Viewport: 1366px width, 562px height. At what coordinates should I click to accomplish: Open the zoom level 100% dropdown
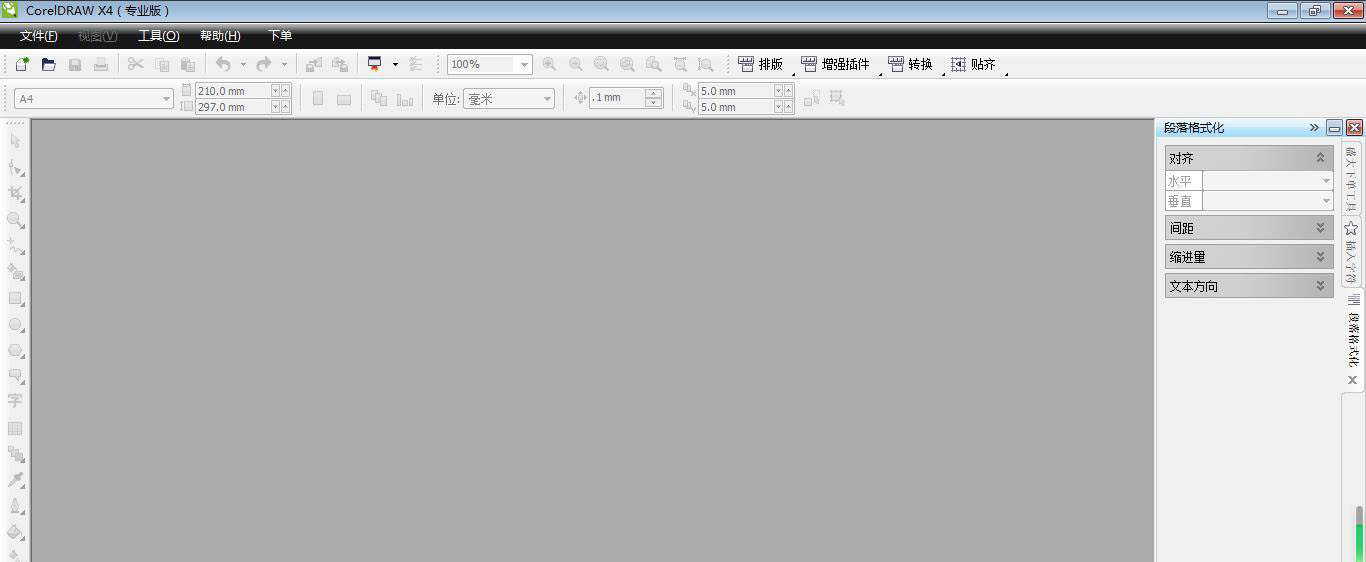coord(523,65)
